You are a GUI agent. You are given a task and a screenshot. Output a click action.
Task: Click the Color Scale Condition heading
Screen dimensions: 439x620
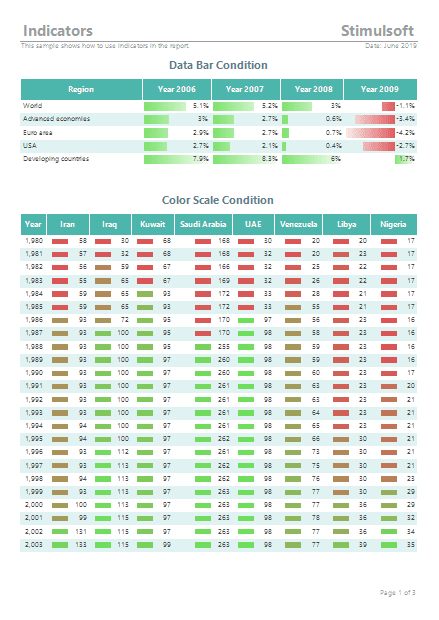pyautogui.click(x=218, y=200)
